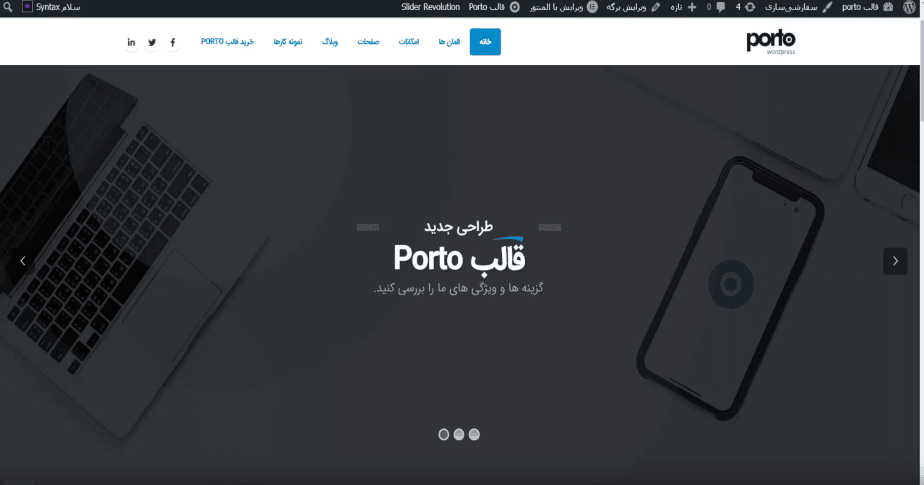The image size is (924, 485).
Task: Select the first slider pagination dot
Action: click(443, 434)
